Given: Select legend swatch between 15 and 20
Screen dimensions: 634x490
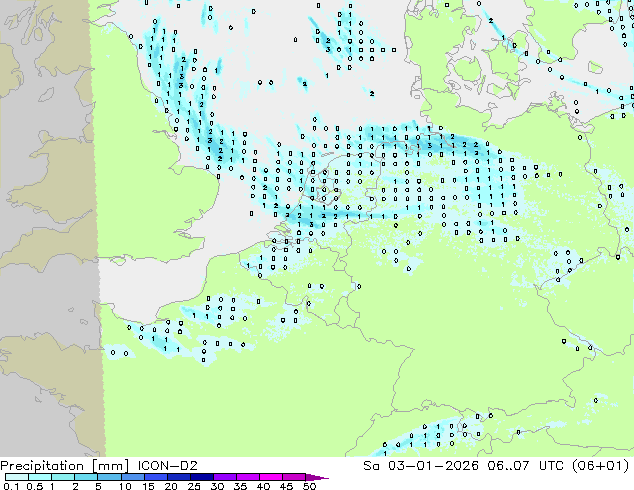Looking at the screenshot, I should (156, 477).
